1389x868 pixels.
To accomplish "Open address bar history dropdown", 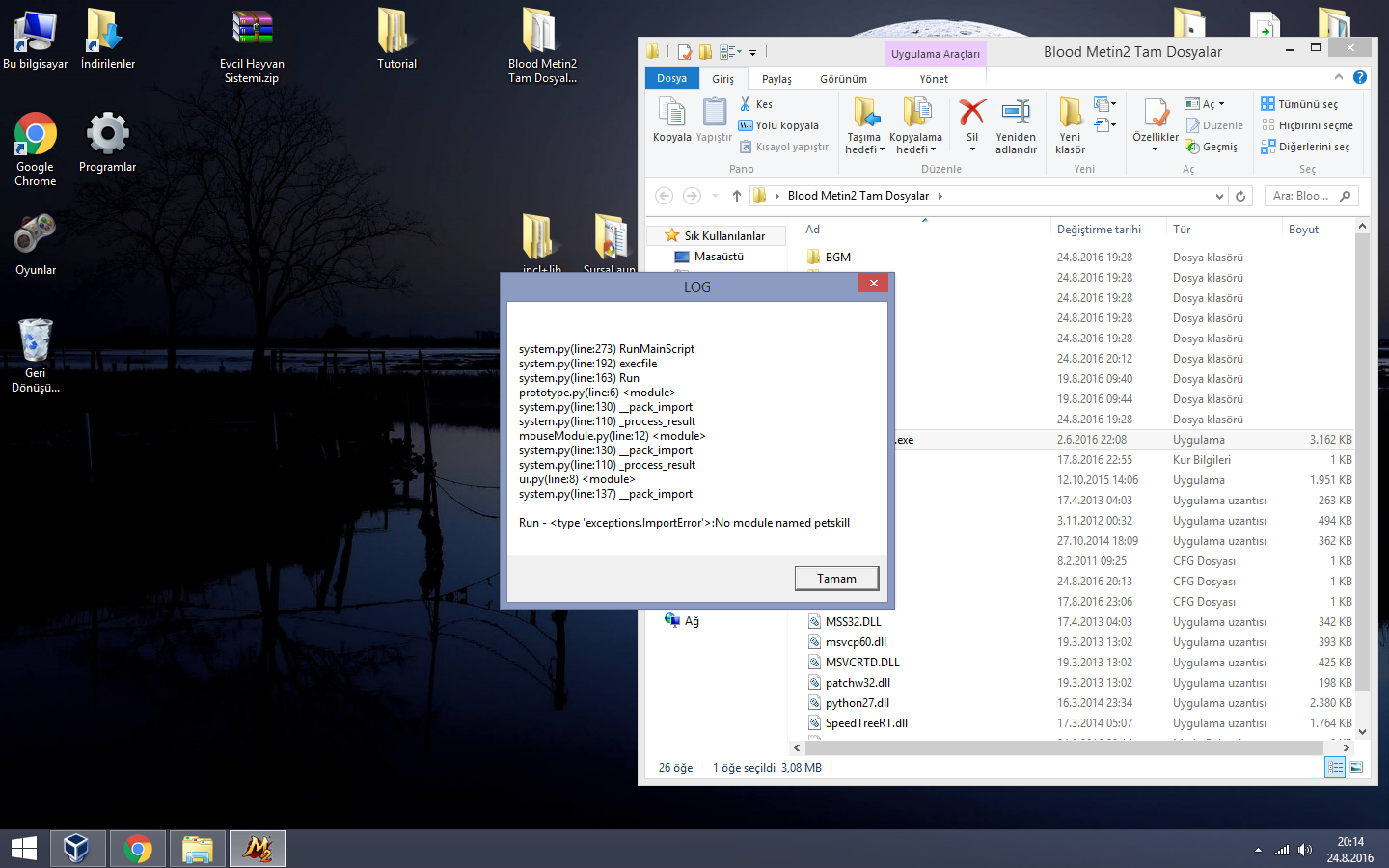I will coord(1219,196).
